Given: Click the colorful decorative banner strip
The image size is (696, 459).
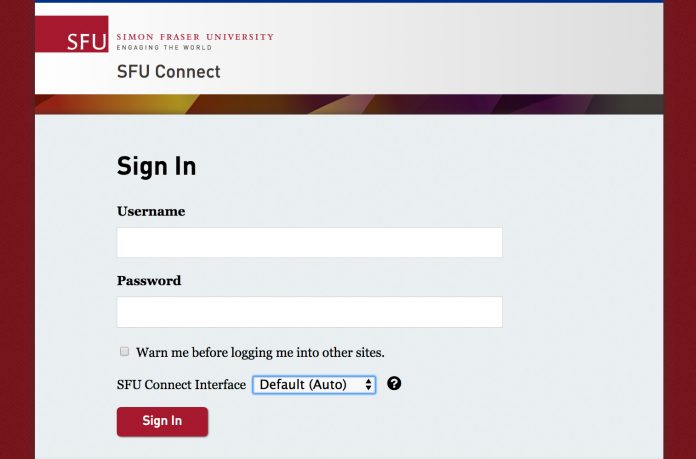Looking at the screenshot, I should [x=349, y=104].
